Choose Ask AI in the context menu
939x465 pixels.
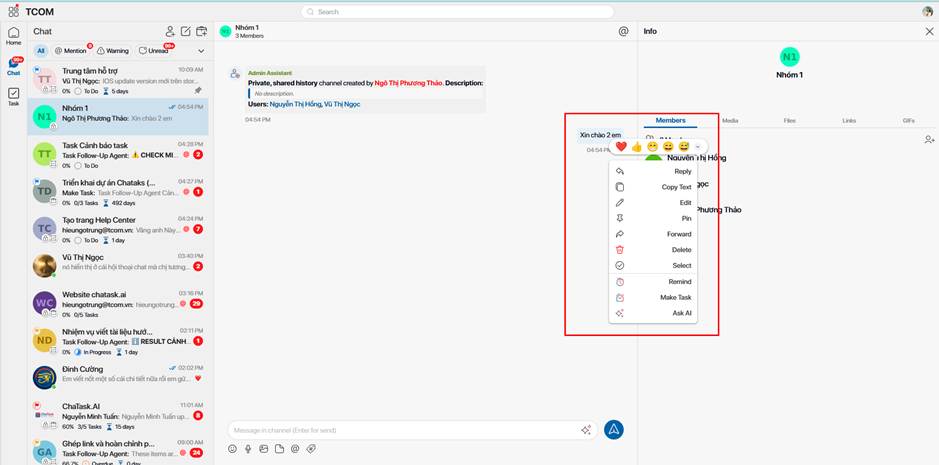(x=653, y=313)
